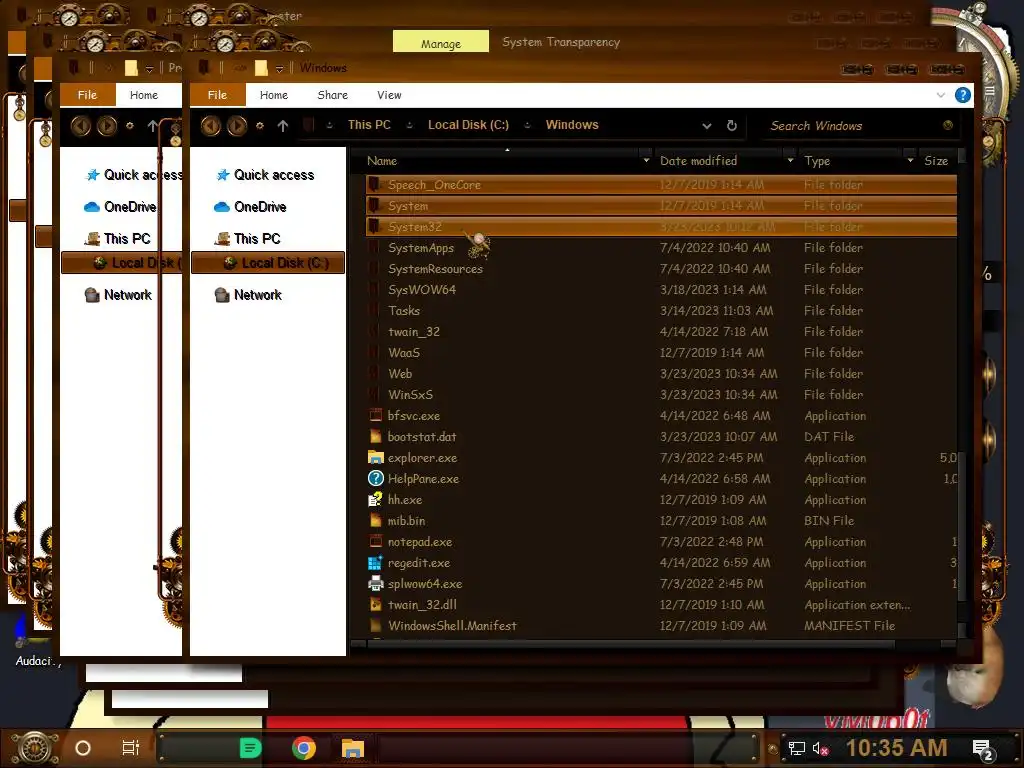Open File Explorer from the taskbar
Viewport: 1024px width, 768px height.
coord(353,748)
